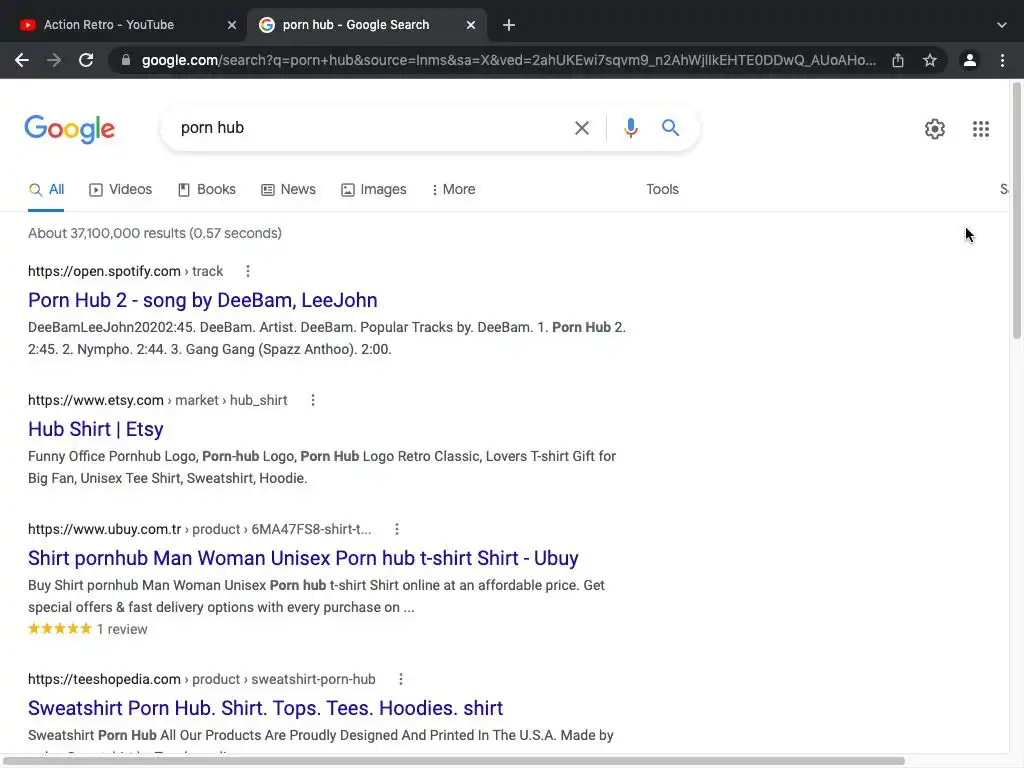Expand the tab search chevron
Screen dimensions: 1024x768
click(x=1002, y=25)
